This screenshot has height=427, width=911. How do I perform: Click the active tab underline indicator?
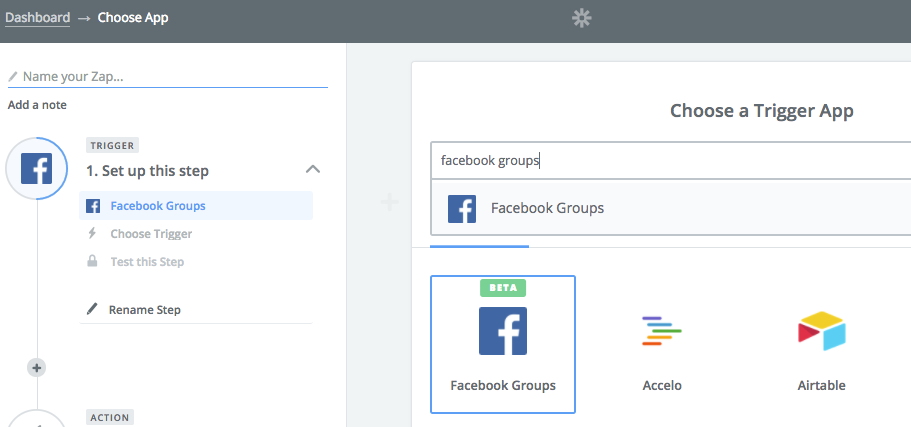479,246
